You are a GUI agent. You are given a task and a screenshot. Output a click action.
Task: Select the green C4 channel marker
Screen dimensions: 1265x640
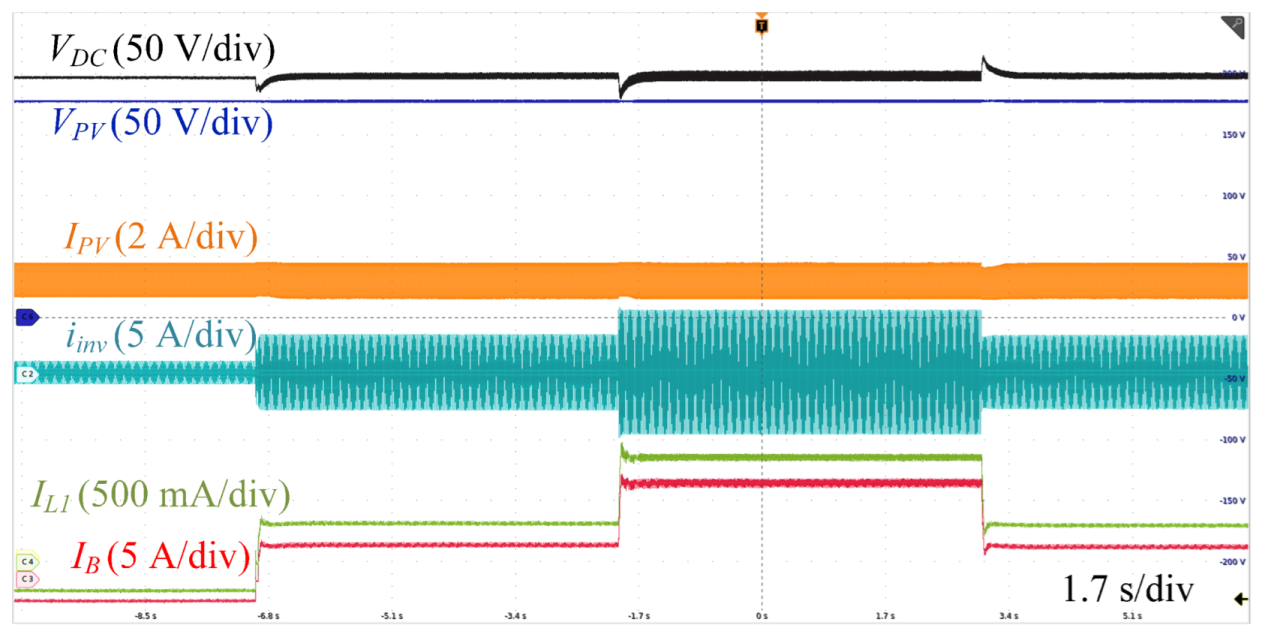click(x=27, y=562)
